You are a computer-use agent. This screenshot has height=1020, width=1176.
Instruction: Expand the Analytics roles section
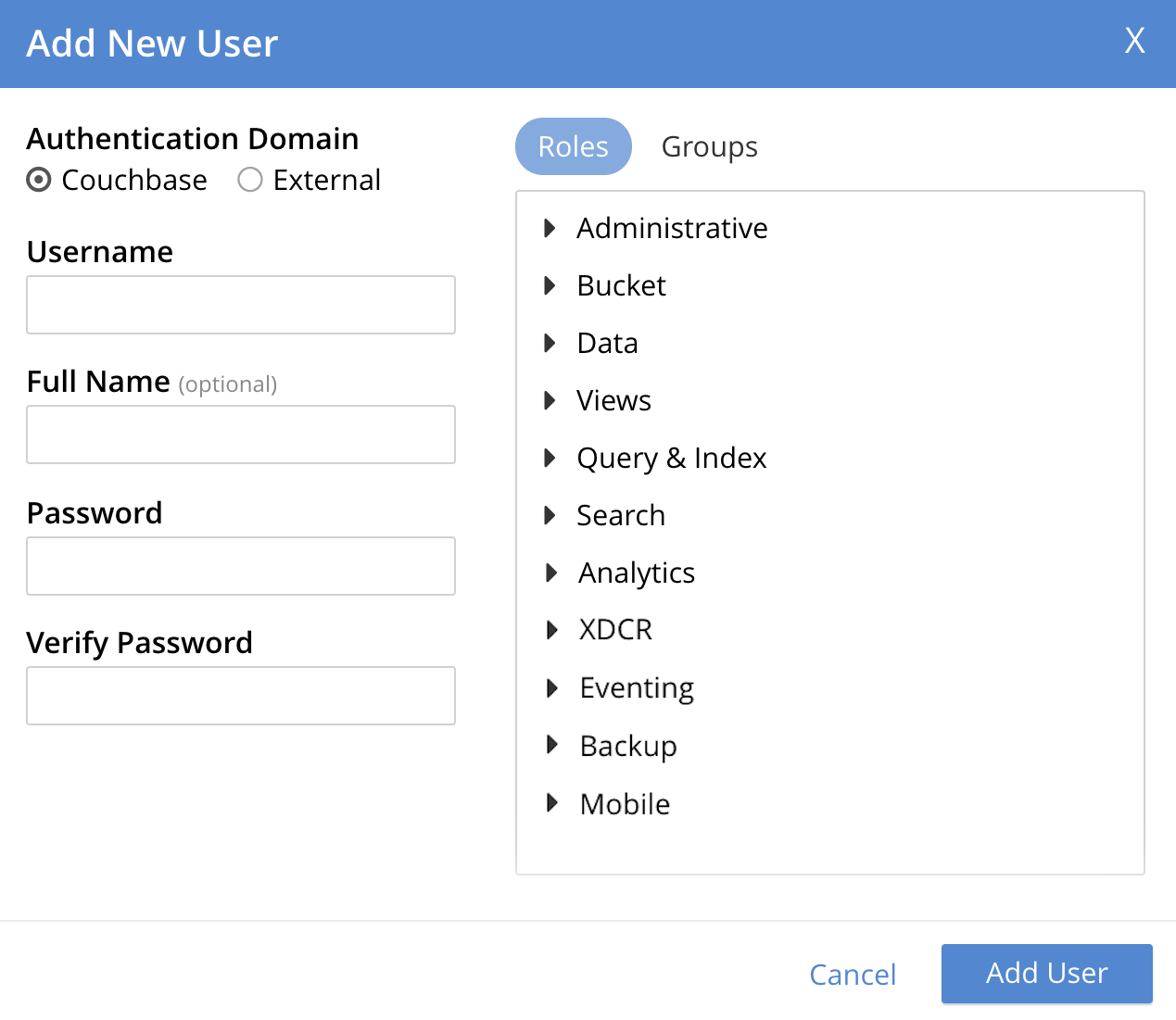(551, 573)
